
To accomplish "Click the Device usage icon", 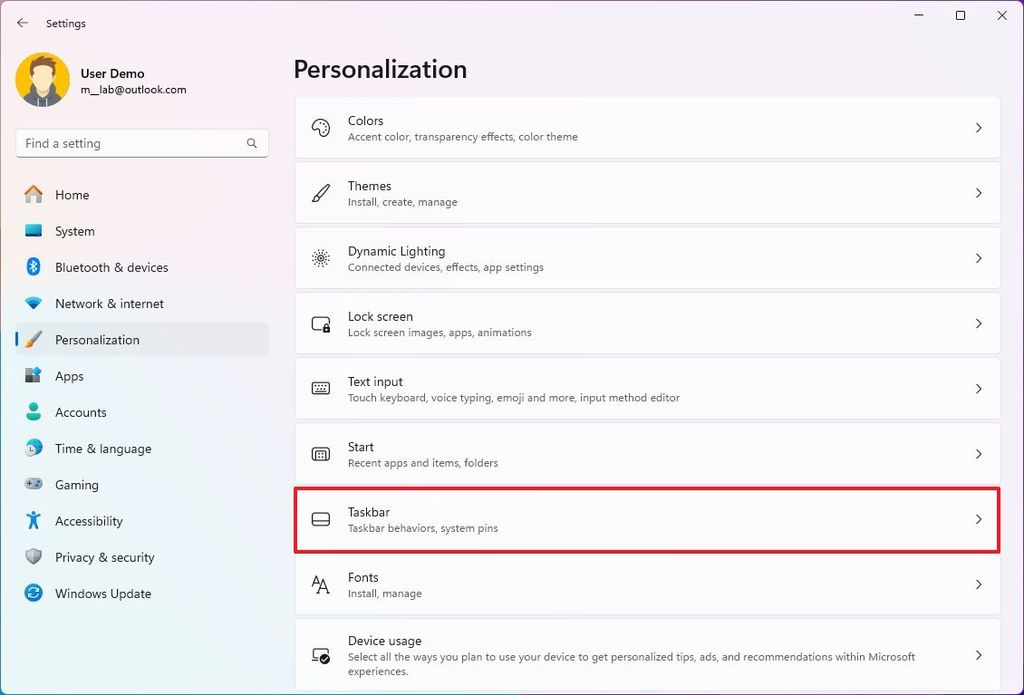I will click(320, 651).
